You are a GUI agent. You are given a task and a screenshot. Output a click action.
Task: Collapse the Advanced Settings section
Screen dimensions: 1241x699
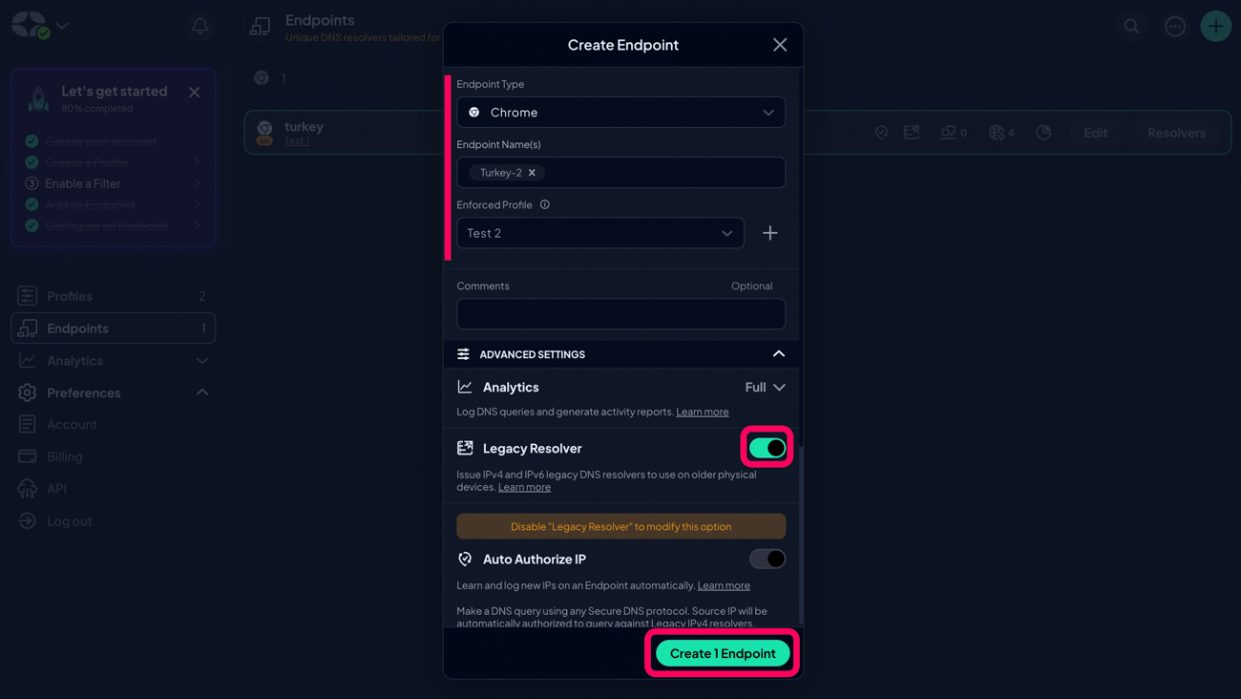[778, 354]
